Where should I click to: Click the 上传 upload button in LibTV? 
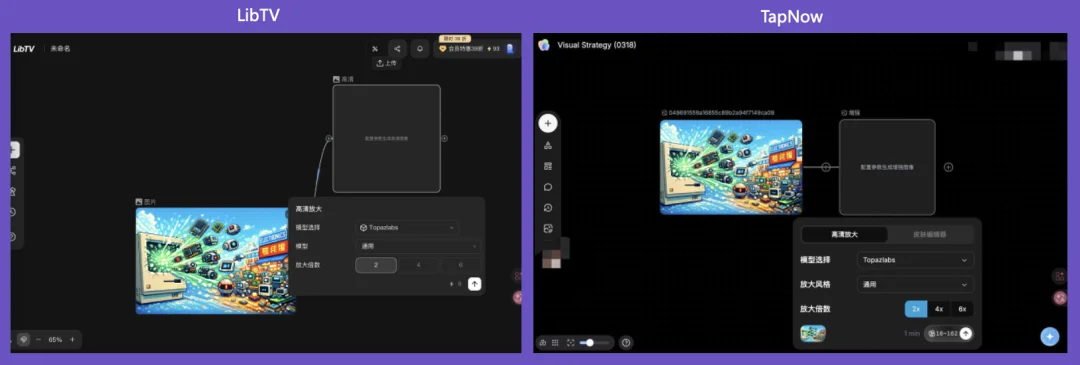click(x=387, y=63)
